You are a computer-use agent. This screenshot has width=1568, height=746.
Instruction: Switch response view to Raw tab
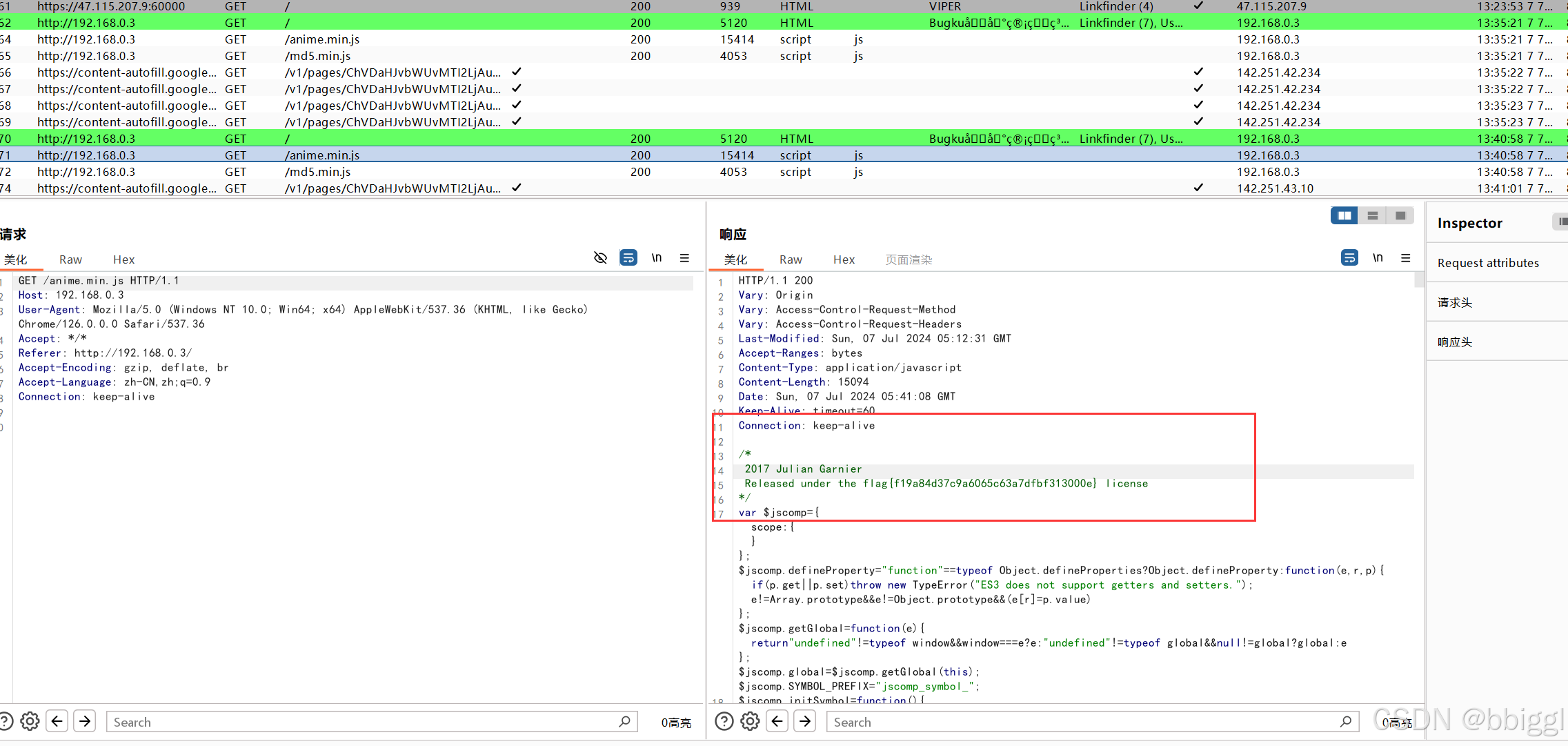(x=791, y=259)
